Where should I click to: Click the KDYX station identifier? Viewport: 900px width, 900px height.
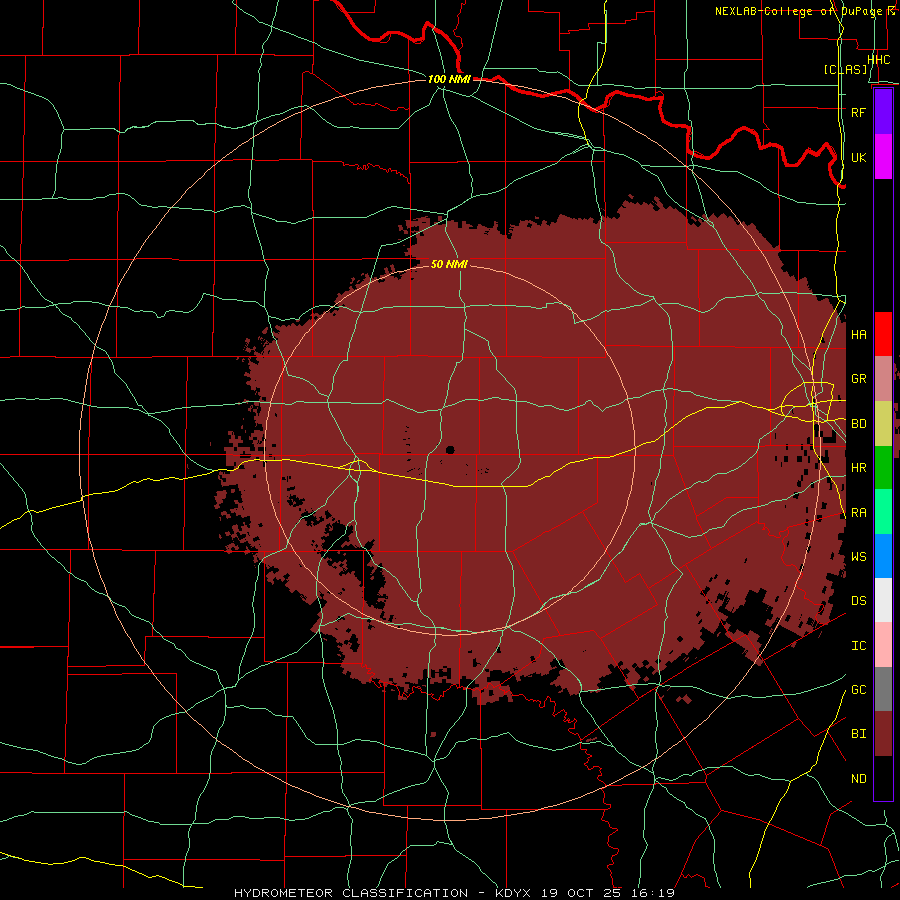(x=515, y=893)
